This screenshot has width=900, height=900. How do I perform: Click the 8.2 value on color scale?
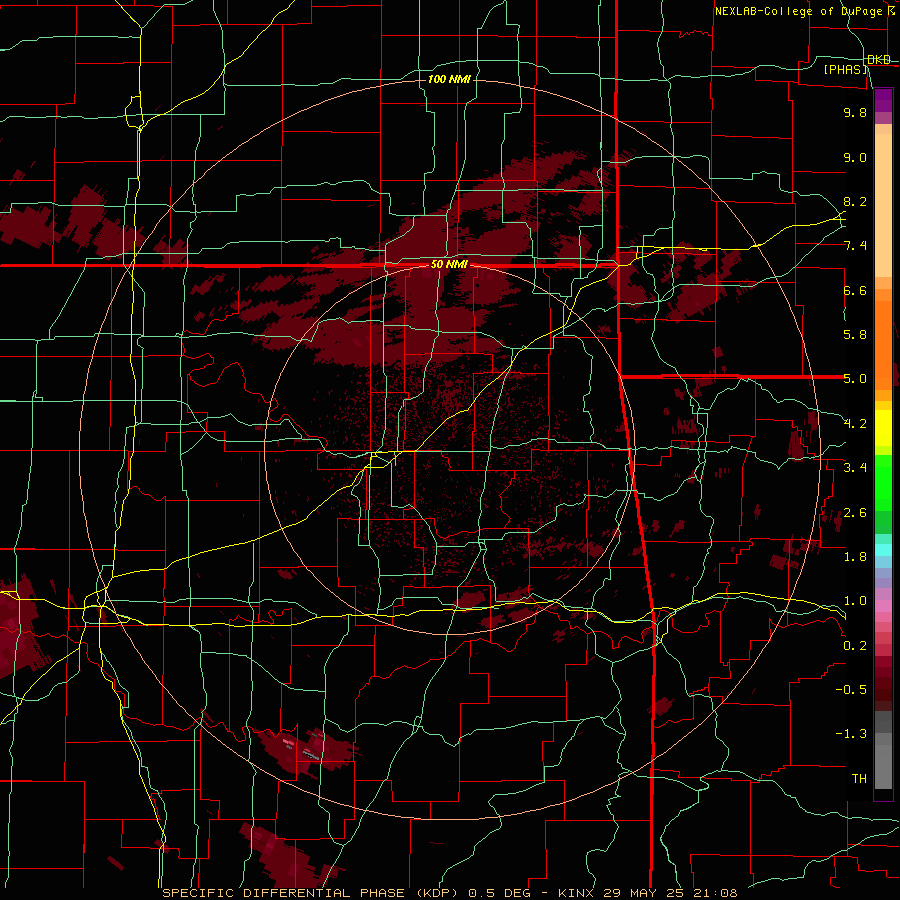click(855, 201)
